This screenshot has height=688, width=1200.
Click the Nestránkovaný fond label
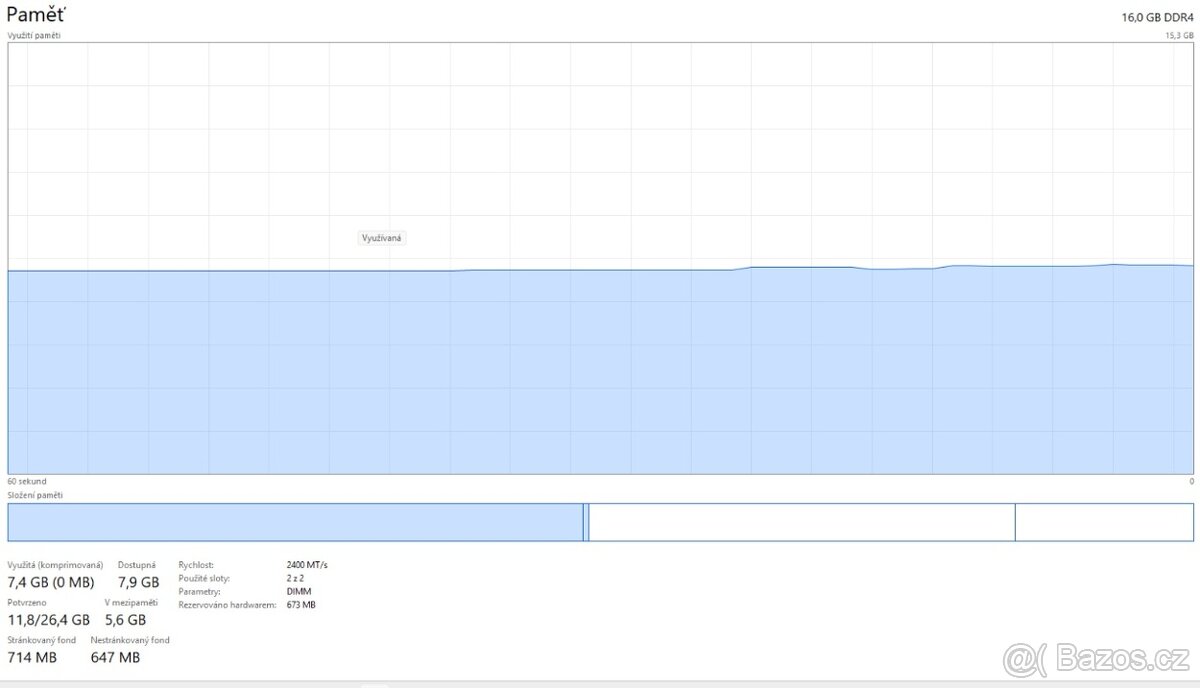pyautogui.click(x=130, y=640)
